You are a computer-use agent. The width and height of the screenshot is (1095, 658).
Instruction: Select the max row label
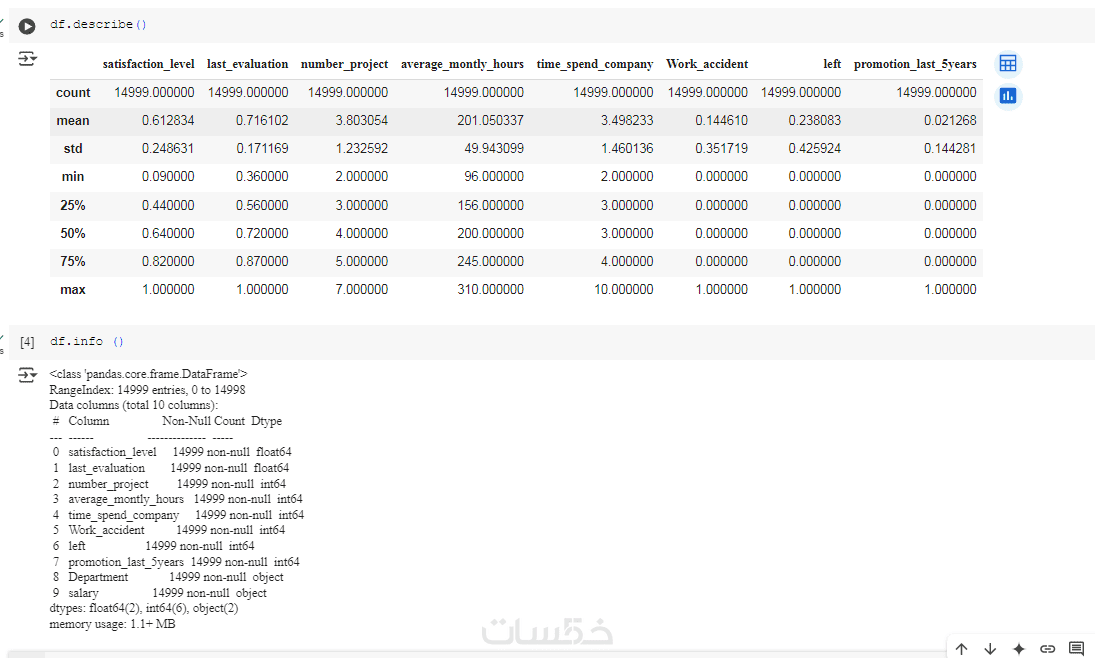(73, 289)
